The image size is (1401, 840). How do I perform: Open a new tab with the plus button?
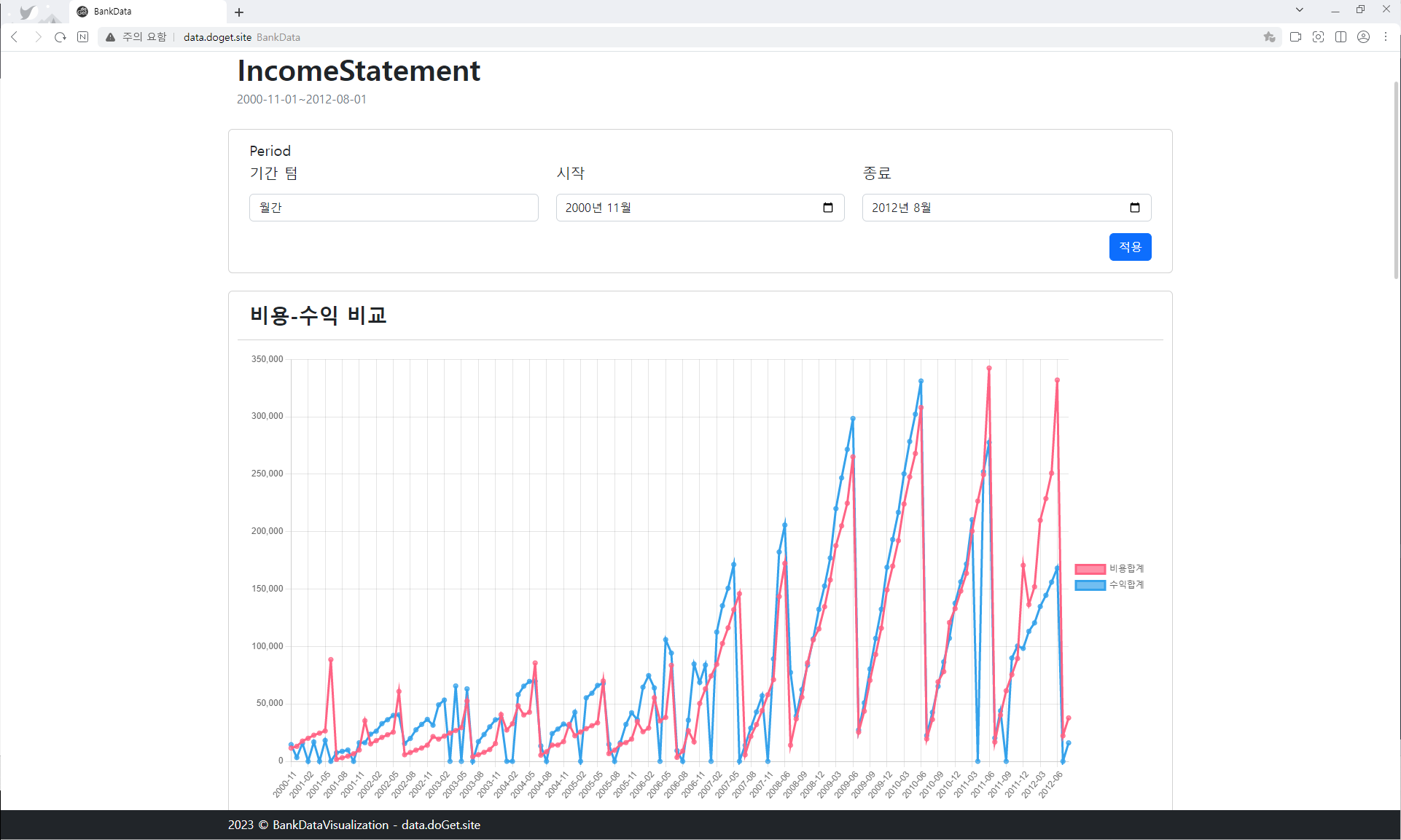[239, 12]
